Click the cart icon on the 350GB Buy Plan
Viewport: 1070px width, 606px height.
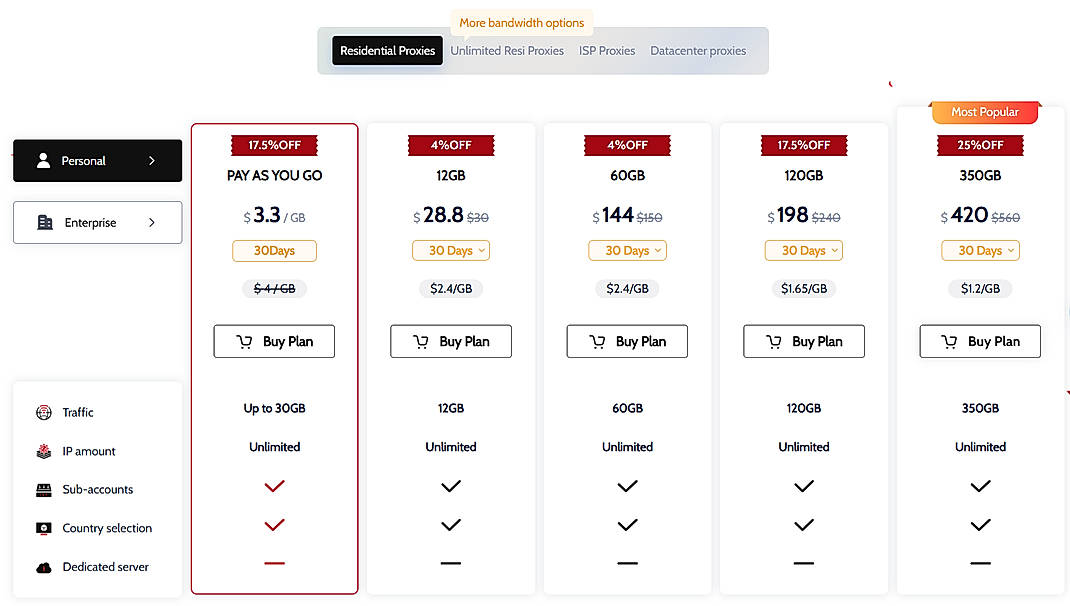pyautogui.click(x=949, y=341)
